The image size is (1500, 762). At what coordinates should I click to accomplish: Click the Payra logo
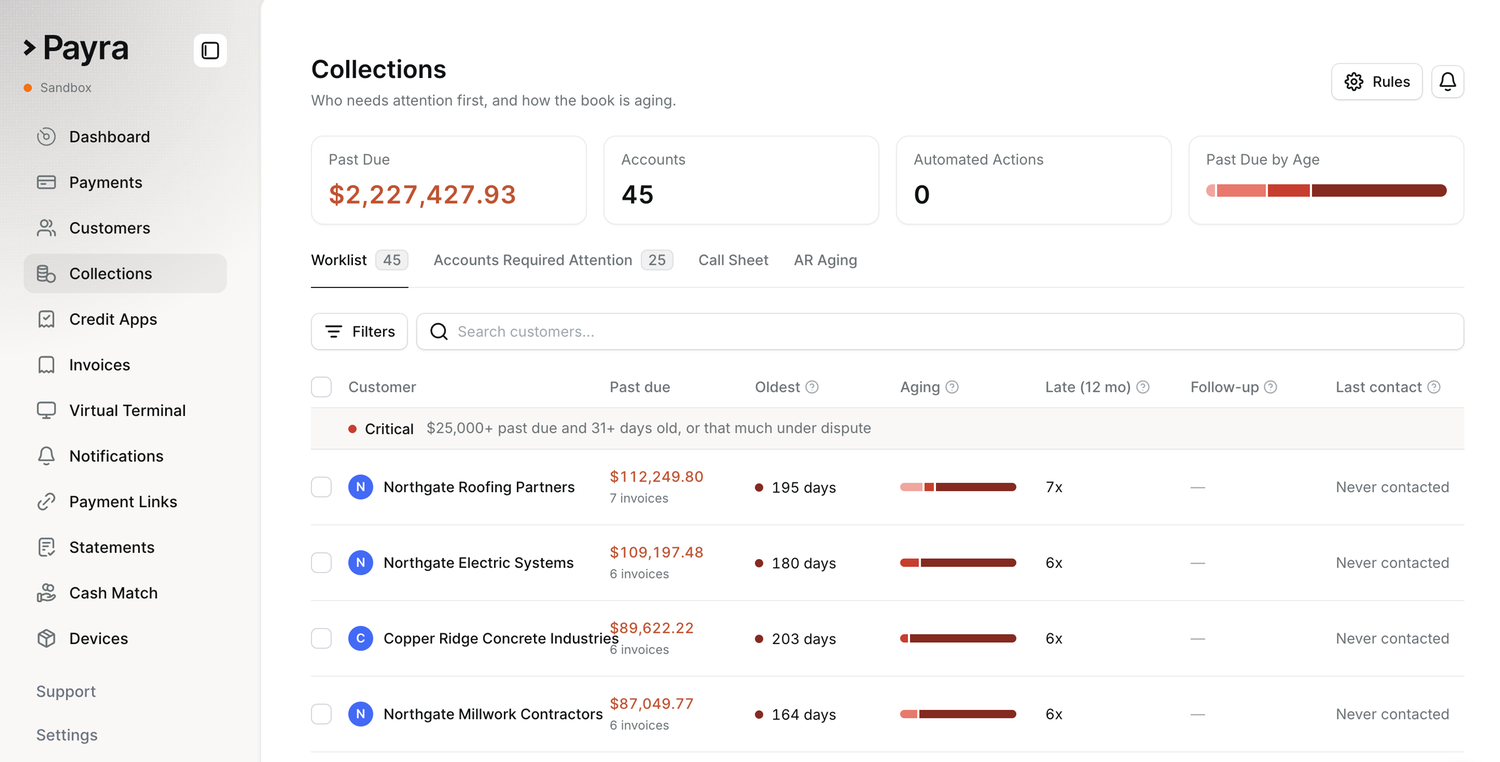[x=76, y=48]
